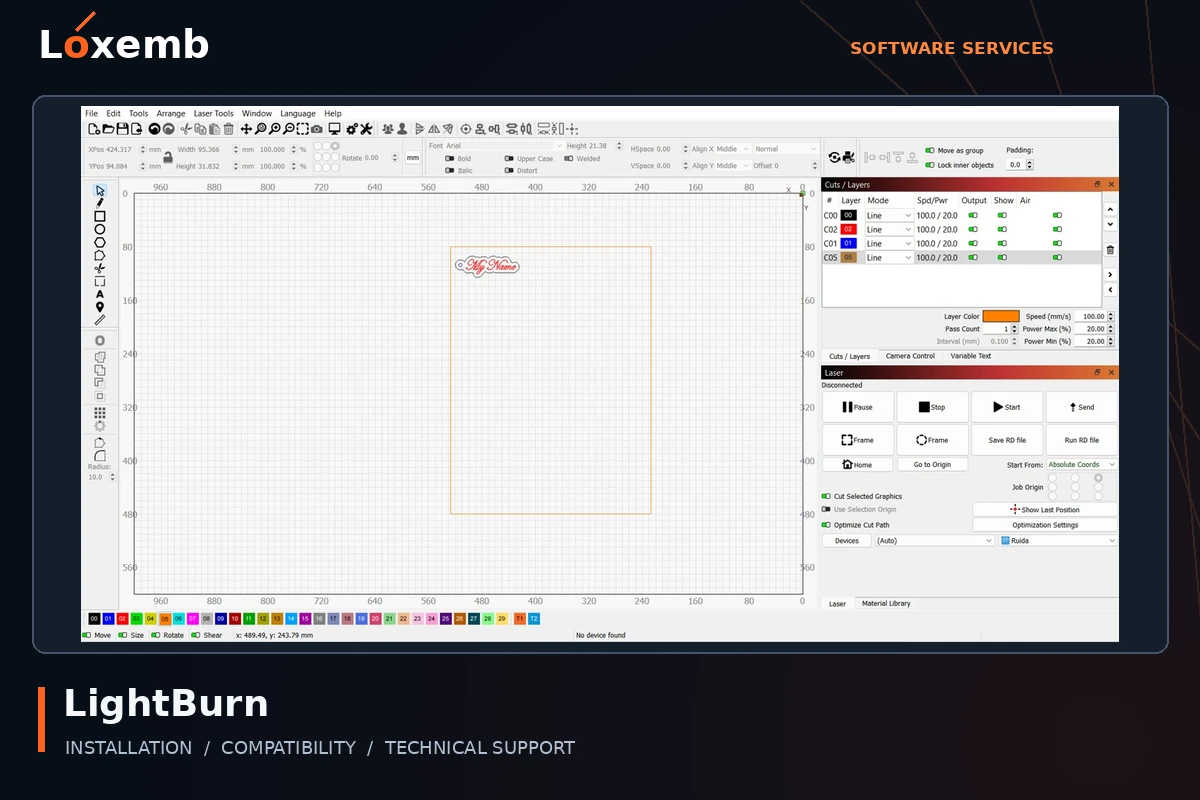This screenshot has width=1200, height=800.
Task: Click the Start button in Laser panel
Action: click(1008, 407)
